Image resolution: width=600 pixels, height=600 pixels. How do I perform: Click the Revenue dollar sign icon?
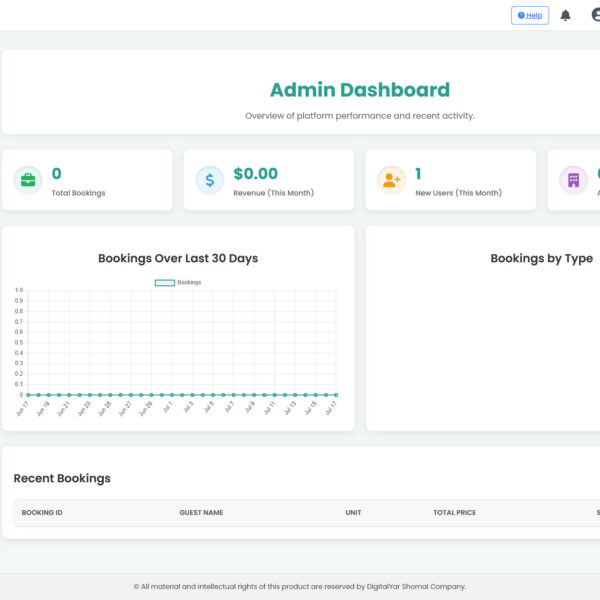[210, 180]
